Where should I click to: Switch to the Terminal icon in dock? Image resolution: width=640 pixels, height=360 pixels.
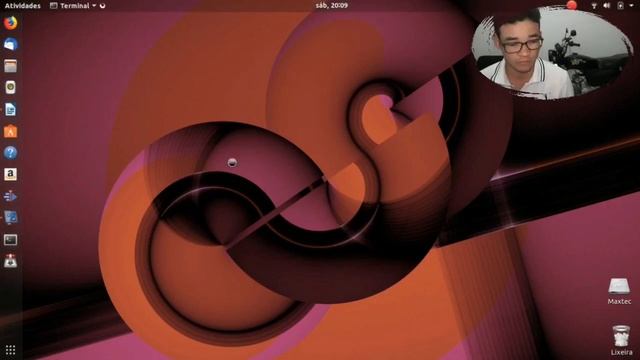point(11,240)
